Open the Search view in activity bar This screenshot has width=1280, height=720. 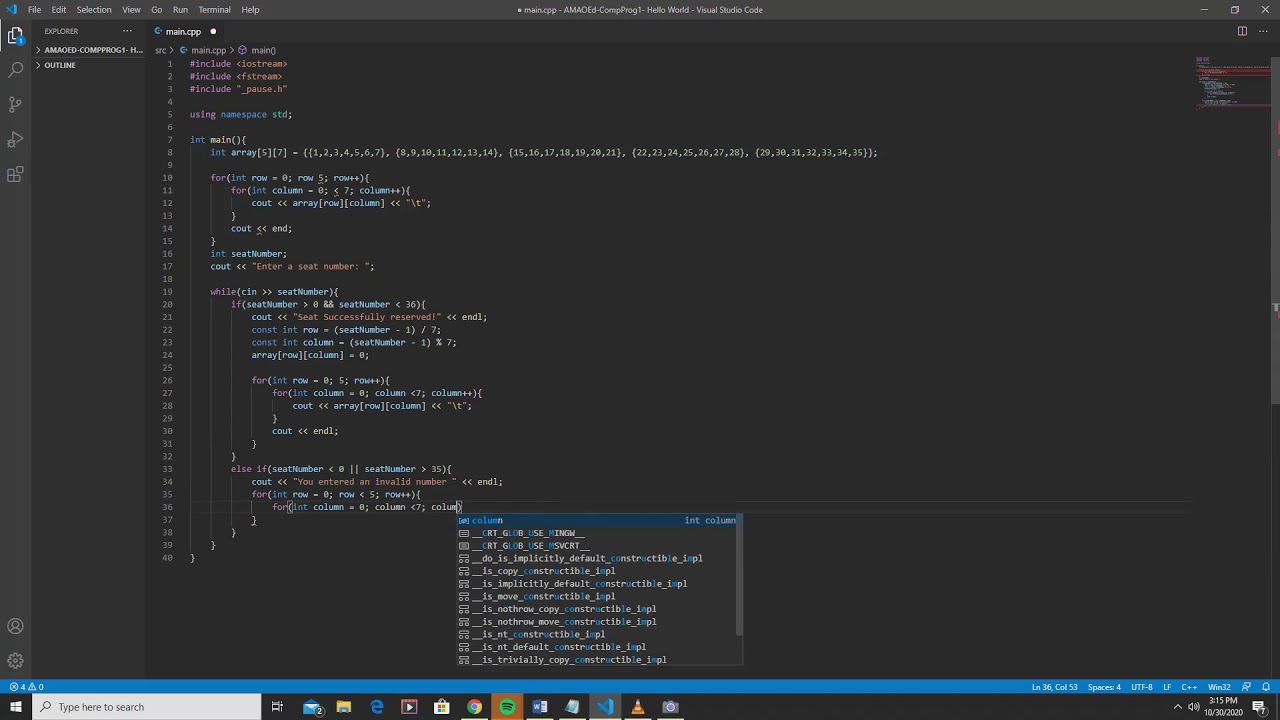pyautogui.click(x=15, y=69)
